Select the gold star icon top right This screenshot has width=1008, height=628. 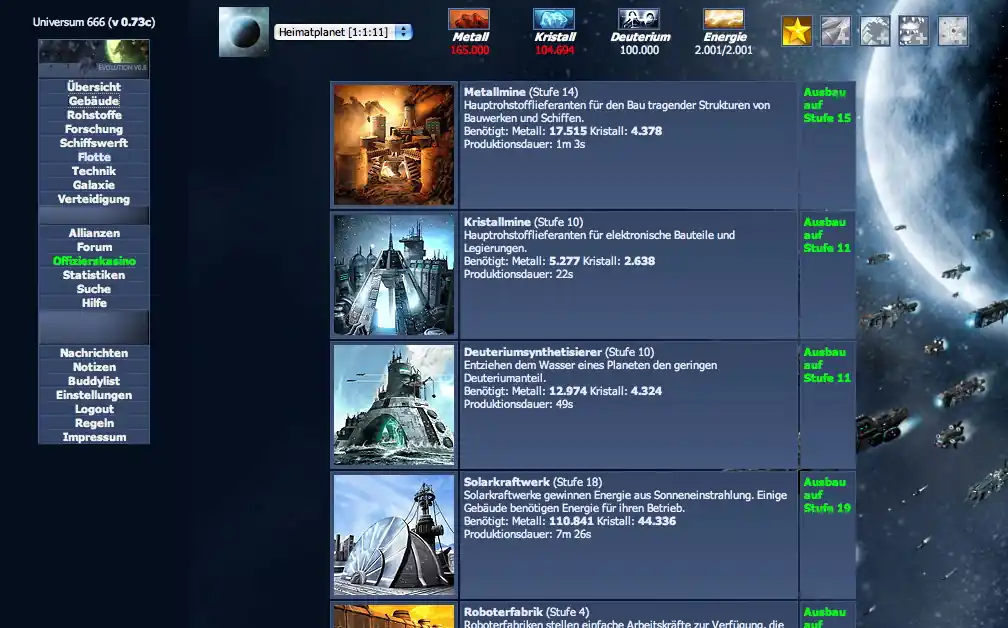point(796,30)
